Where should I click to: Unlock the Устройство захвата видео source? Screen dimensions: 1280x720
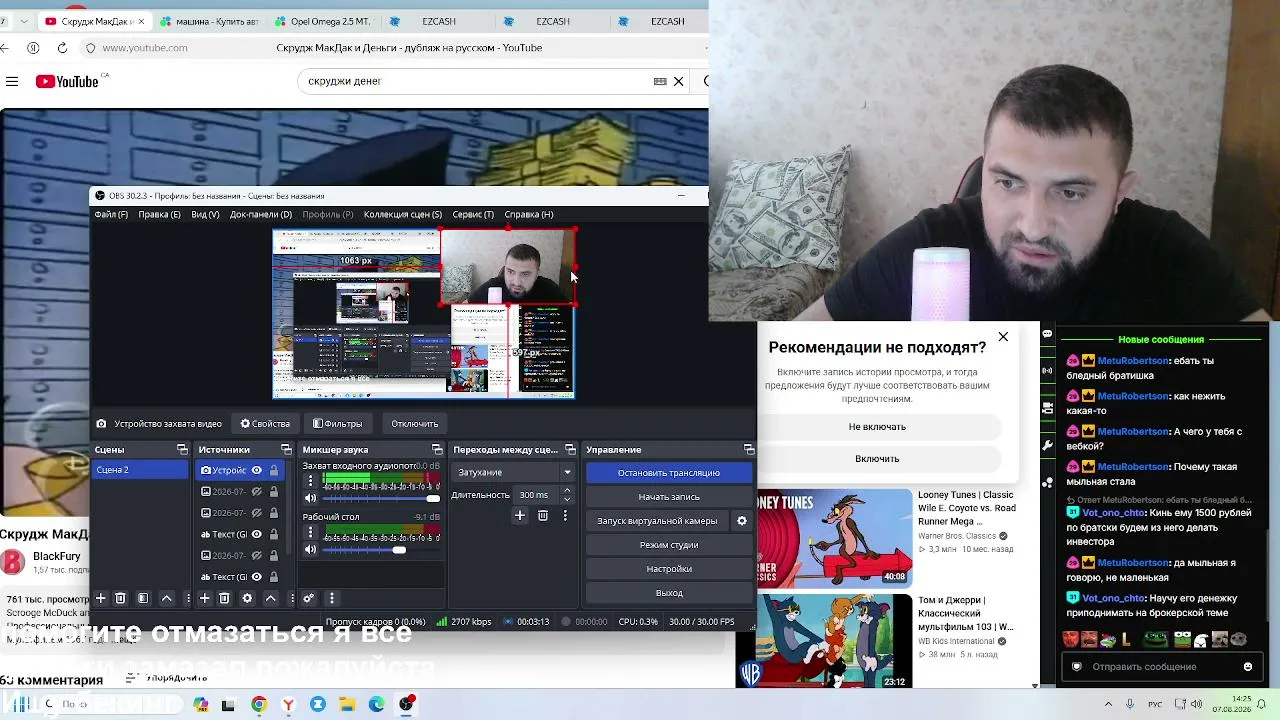(274, 470)
